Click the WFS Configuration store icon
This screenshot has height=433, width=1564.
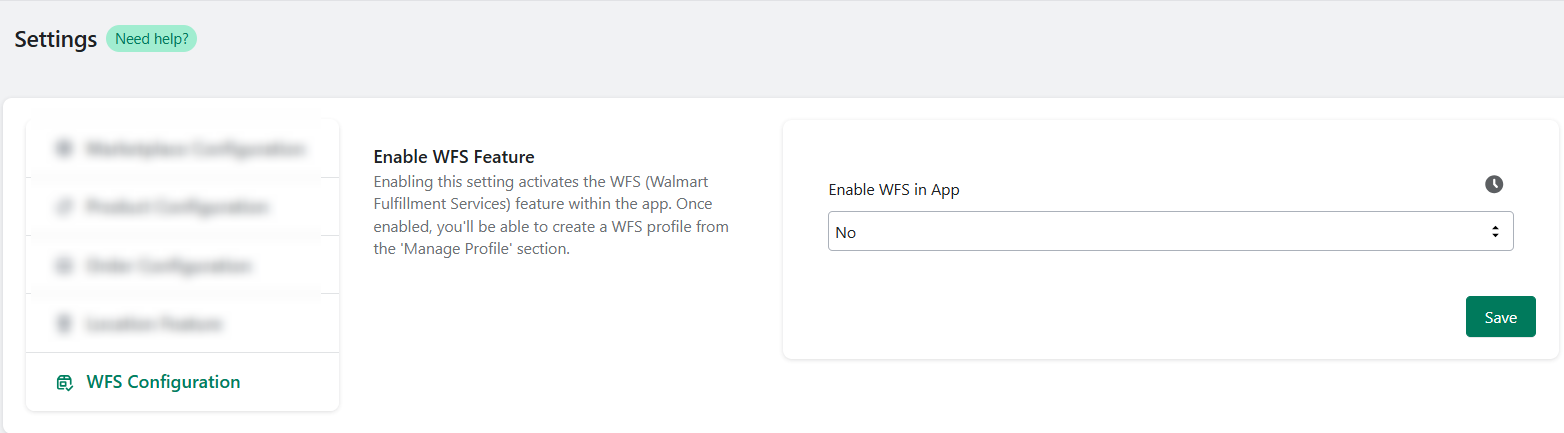click(x=65, y=382)
